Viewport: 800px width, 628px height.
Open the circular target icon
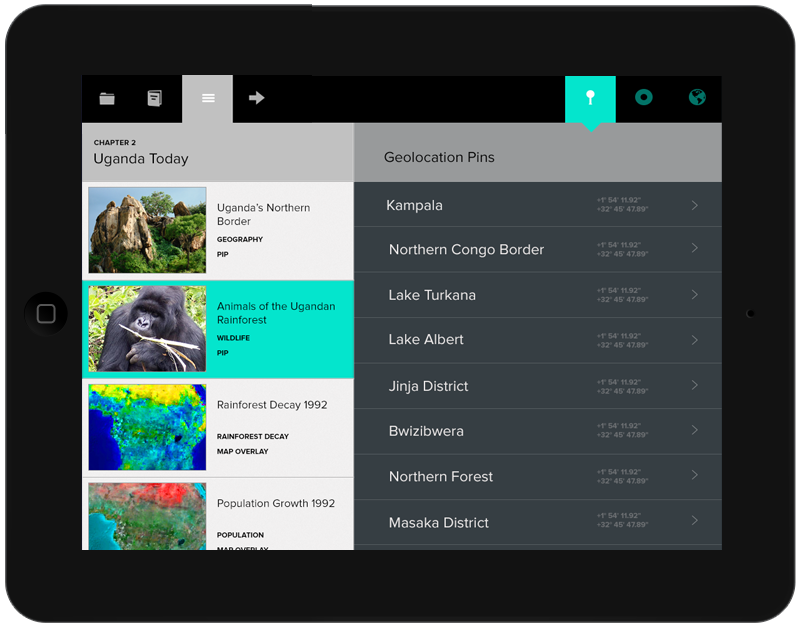pos(644,98)
